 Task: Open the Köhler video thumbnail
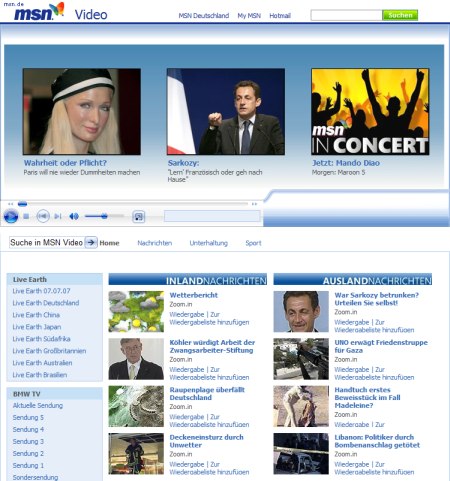click(136, 359)
